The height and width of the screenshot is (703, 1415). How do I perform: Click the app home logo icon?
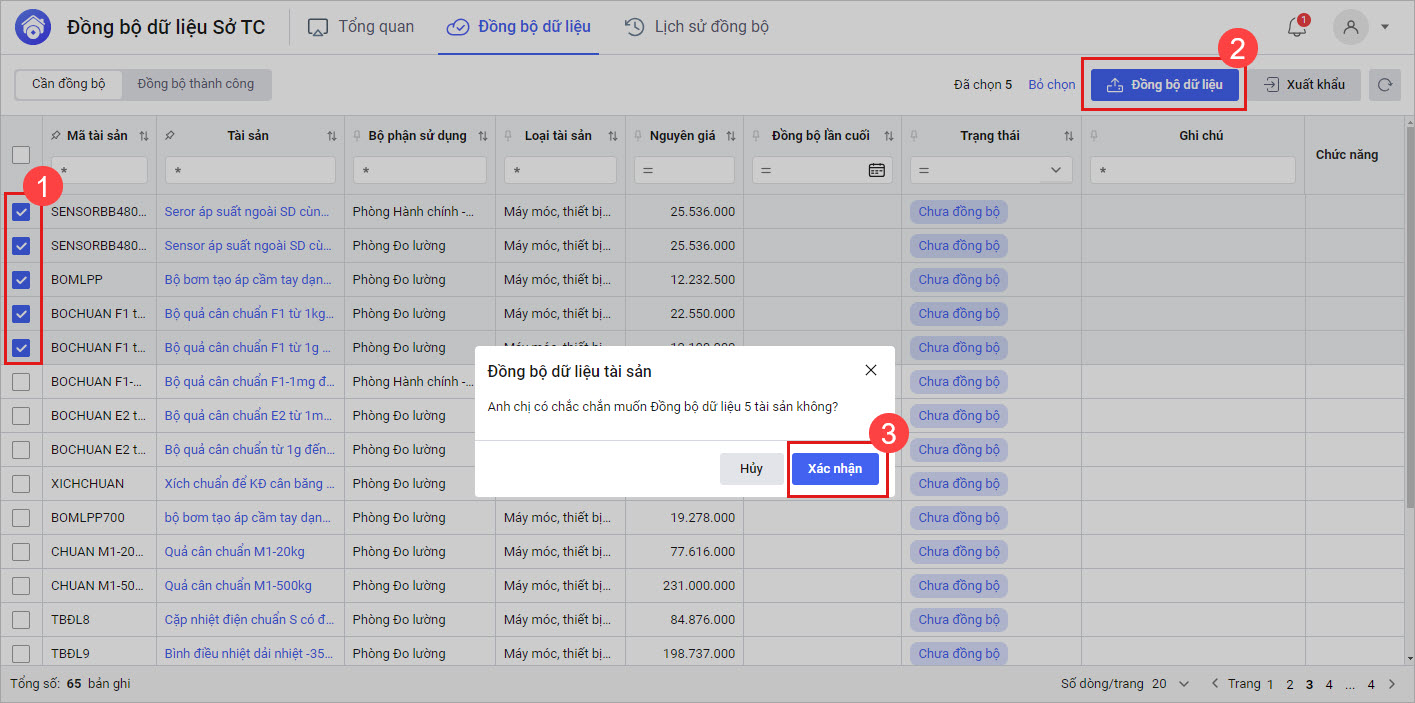click(33, 27)
